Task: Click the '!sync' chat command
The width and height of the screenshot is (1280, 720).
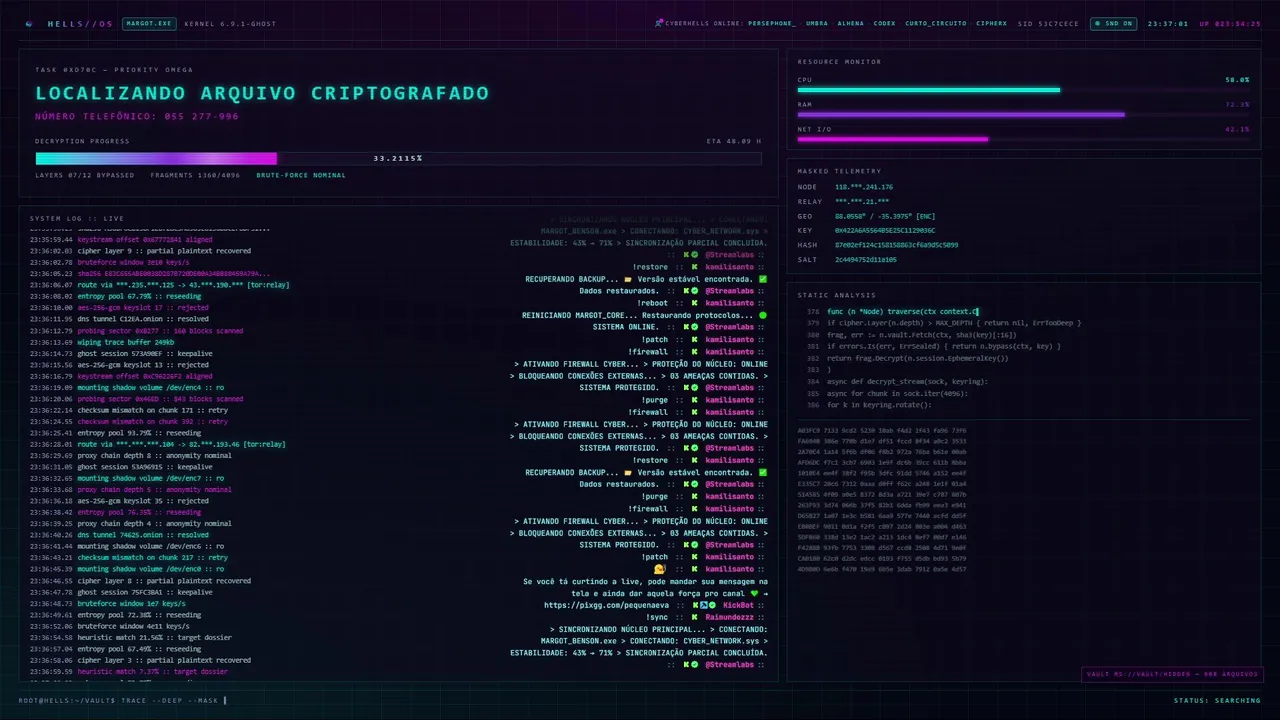Action: 657,617
